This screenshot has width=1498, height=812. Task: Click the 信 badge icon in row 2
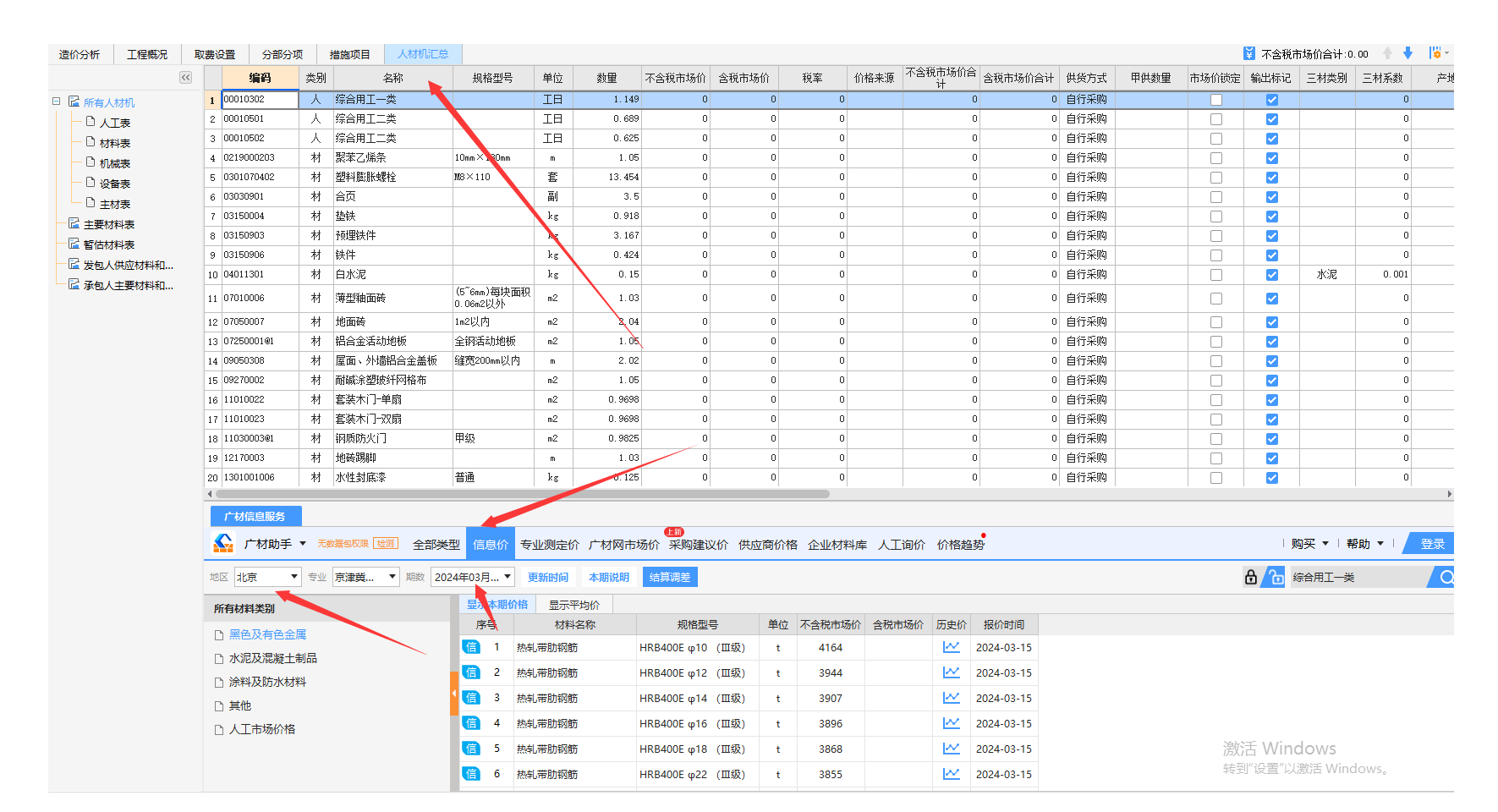(x=471, y=672)
